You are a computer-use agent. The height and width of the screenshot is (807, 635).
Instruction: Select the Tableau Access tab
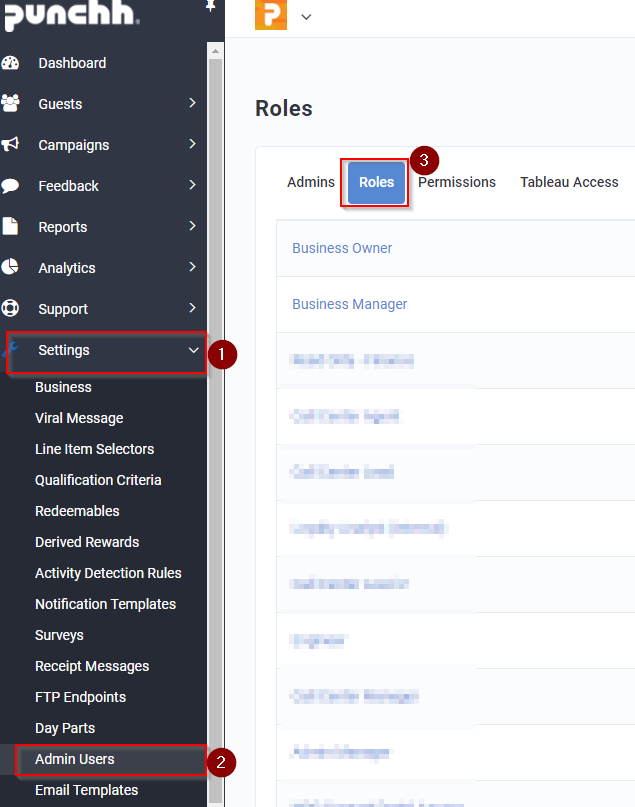point(569,182)
